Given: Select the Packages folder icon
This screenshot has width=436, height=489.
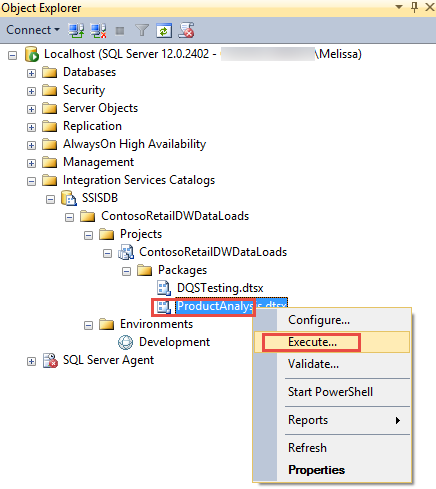Looking at the screenshot, I should point(145,270).
